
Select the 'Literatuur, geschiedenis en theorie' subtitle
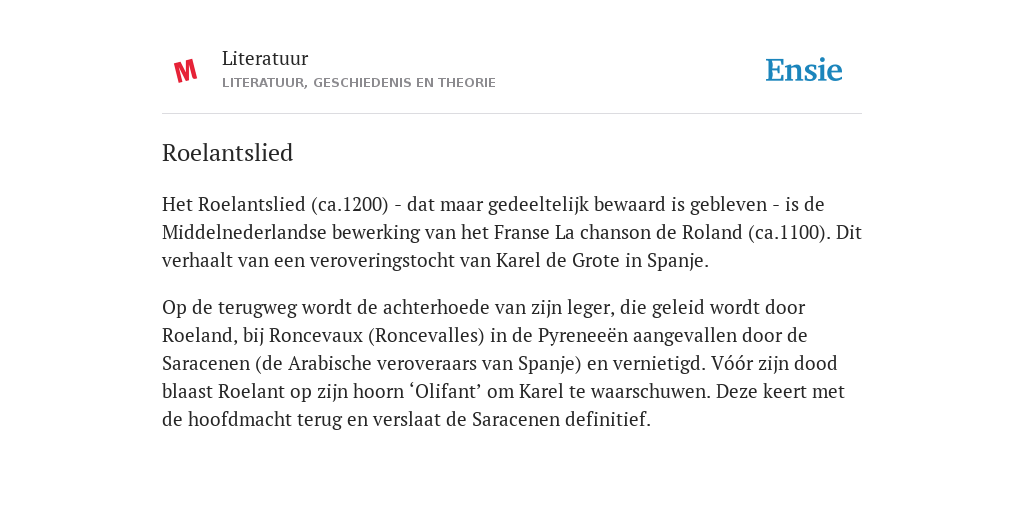(359, 83)
